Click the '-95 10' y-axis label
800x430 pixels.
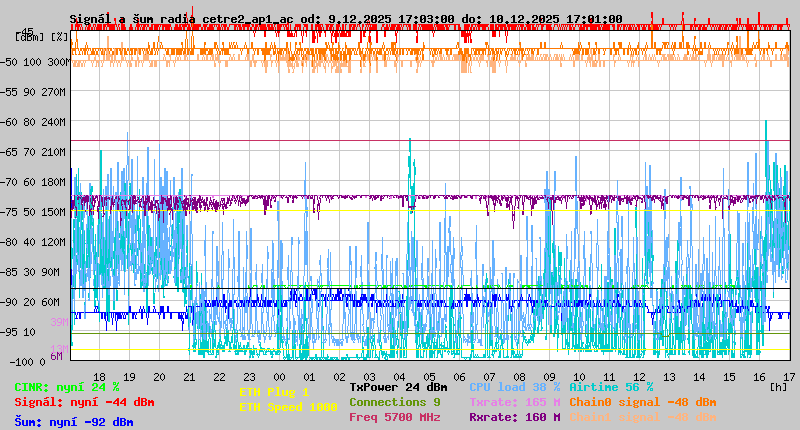[x=18, y=333]
